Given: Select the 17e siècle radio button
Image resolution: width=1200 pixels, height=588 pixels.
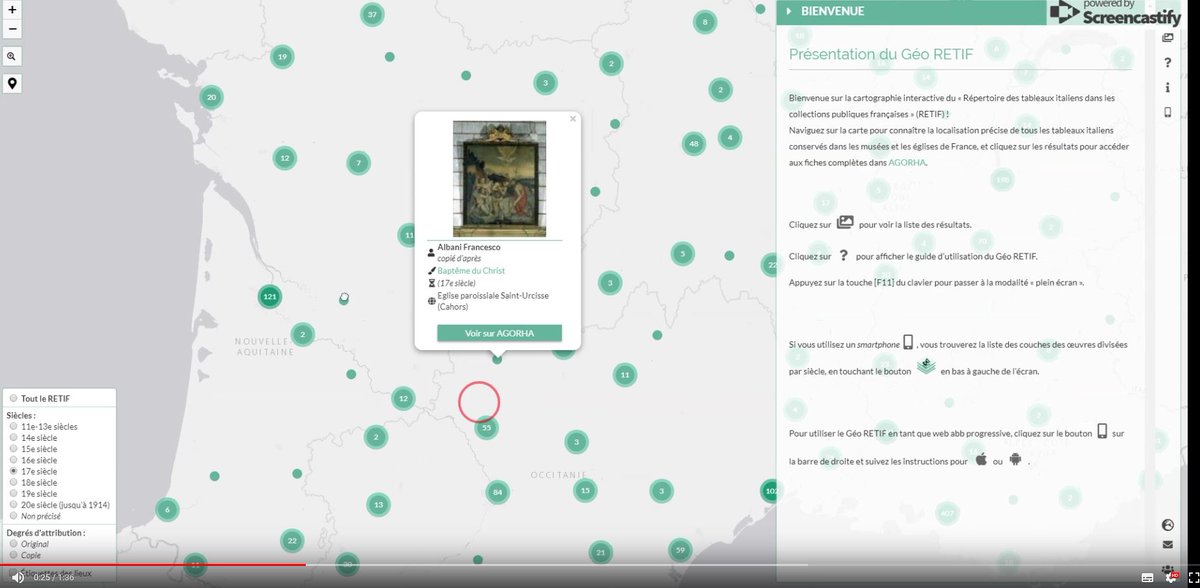Looking at the screenshot, I should click(x=14, y=470).
